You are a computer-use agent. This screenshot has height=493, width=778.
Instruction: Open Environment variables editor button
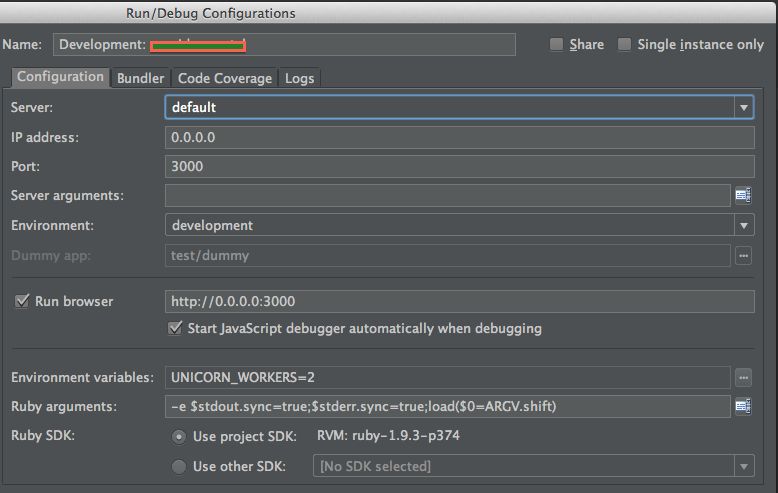pos(743,377)
